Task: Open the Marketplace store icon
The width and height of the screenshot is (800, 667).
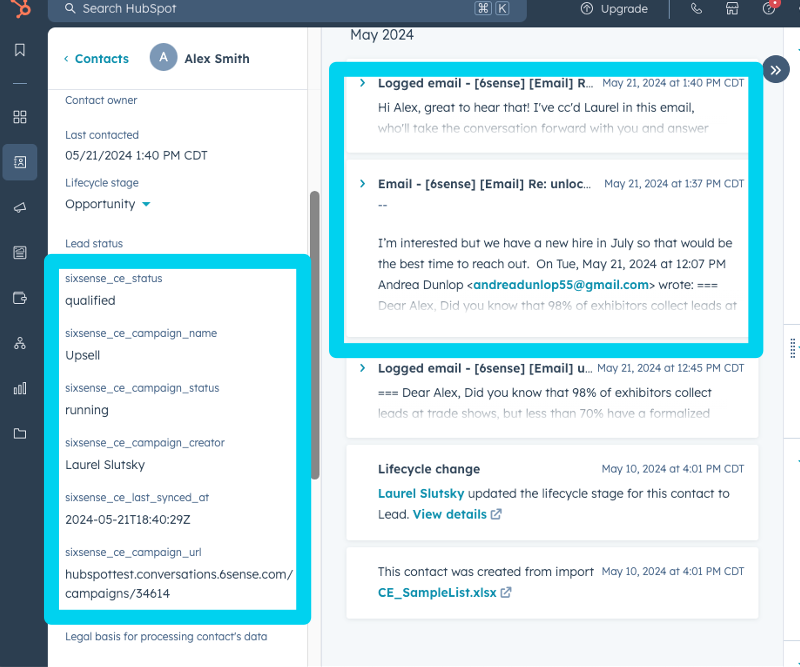Action: 732,9
